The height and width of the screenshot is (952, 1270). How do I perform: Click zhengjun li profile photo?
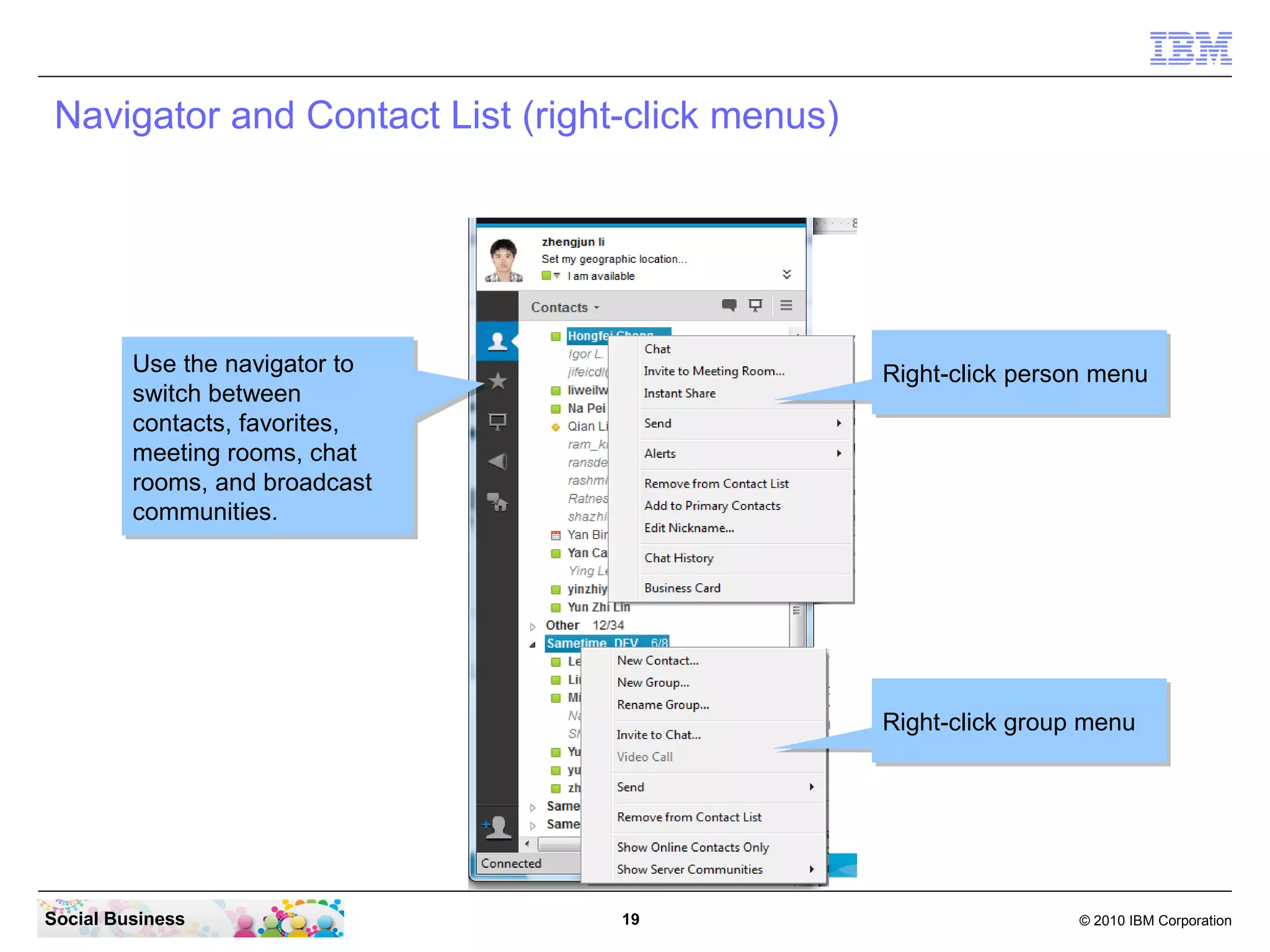(x=503, y=260)
